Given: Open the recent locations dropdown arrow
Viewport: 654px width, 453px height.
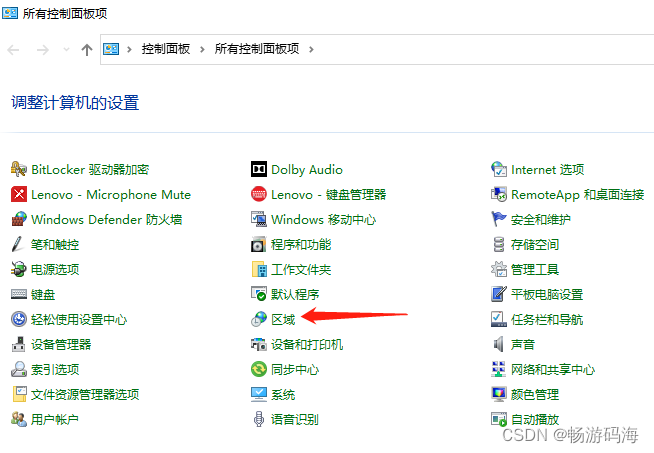Looking at the screenshot, I should [x=66, y=50].
